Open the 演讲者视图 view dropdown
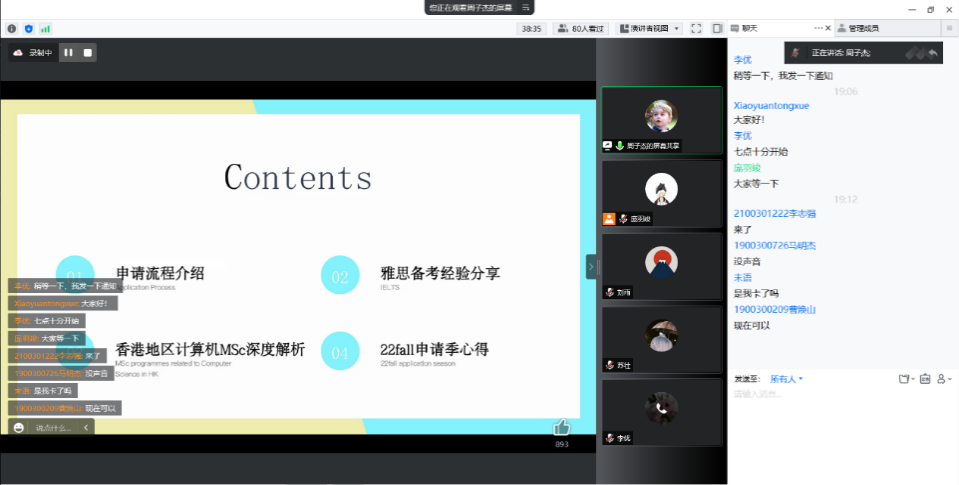 click(649, 29)
